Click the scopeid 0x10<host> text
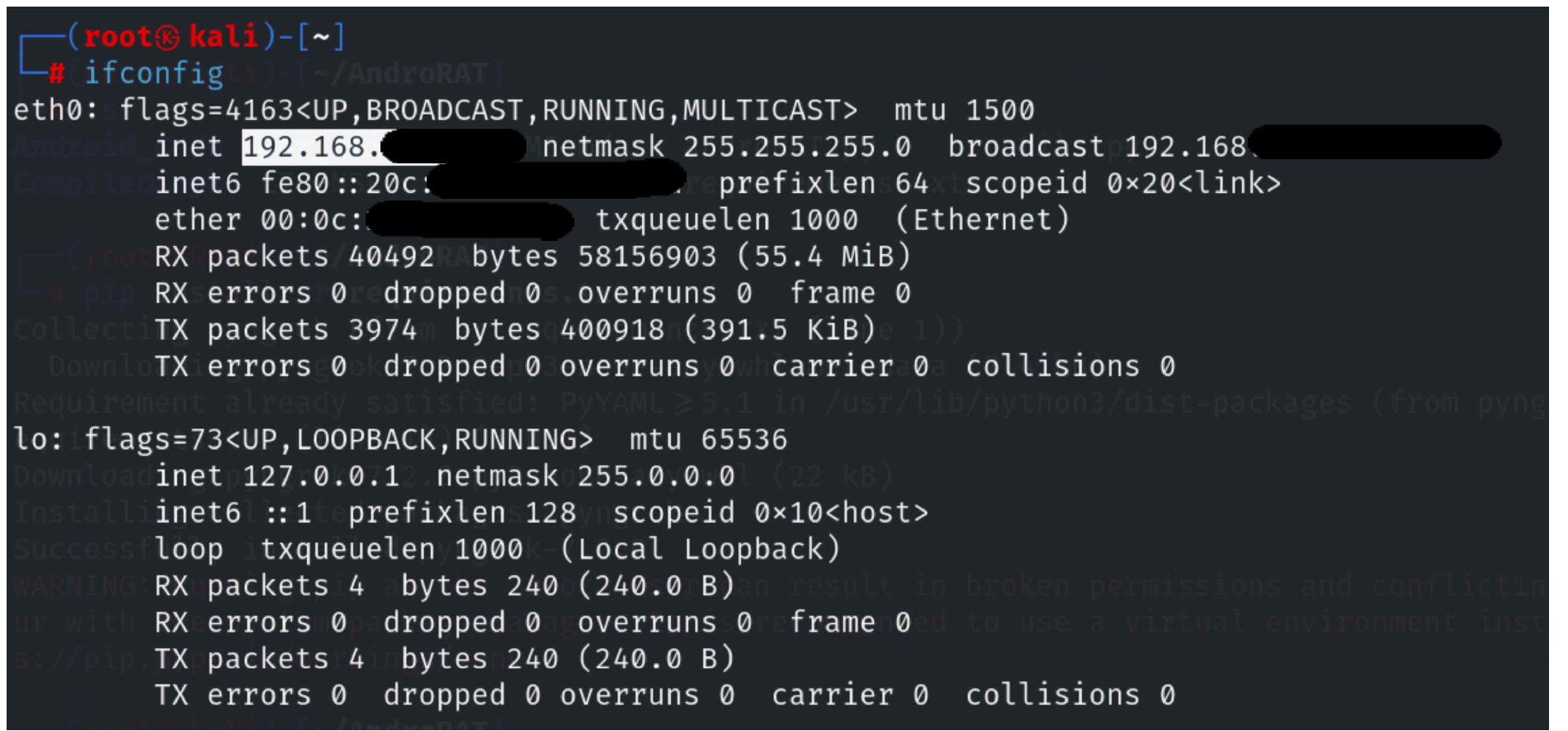 tap(841, 513)
